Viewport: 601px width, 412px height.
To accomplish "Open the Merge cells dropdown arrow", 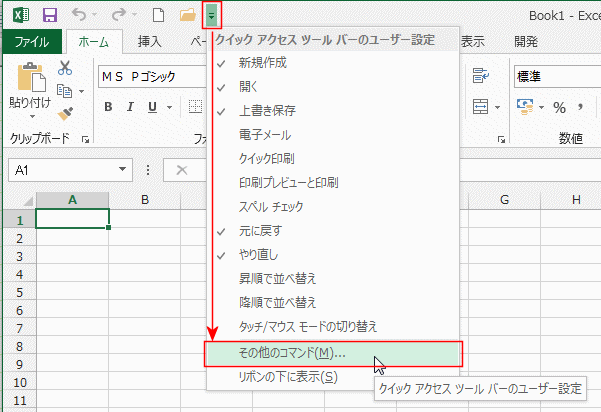I will (497, 107).
